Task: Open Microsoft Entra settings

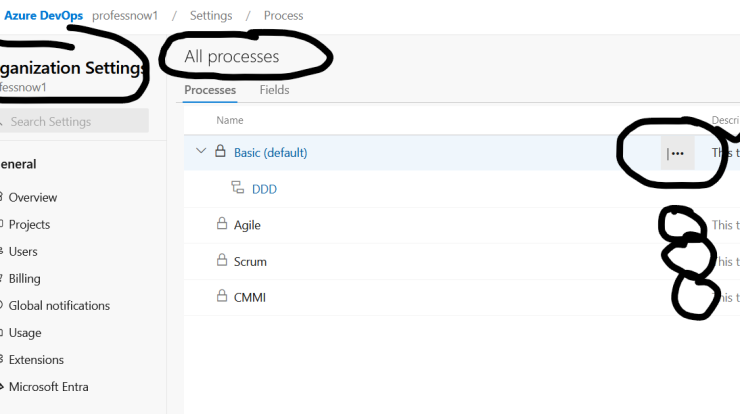Action: coord(48,387)
